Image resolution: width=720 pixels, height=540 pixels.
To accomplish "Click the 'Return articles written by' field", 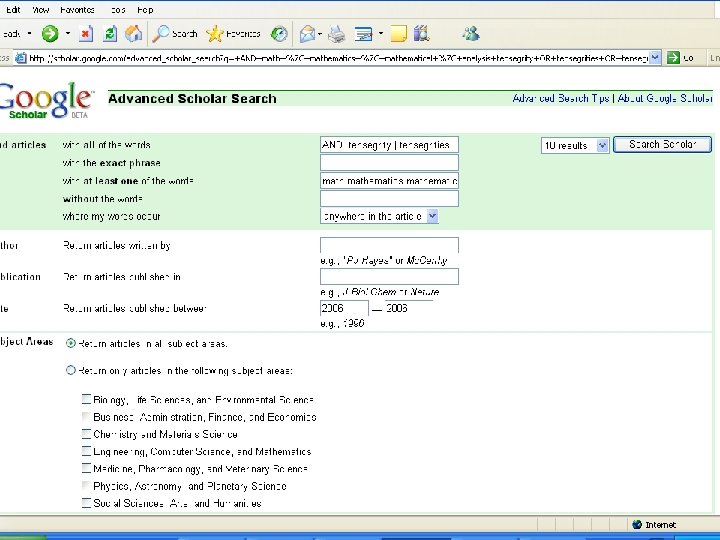I will pyautogui.click(x=389, y=245).
